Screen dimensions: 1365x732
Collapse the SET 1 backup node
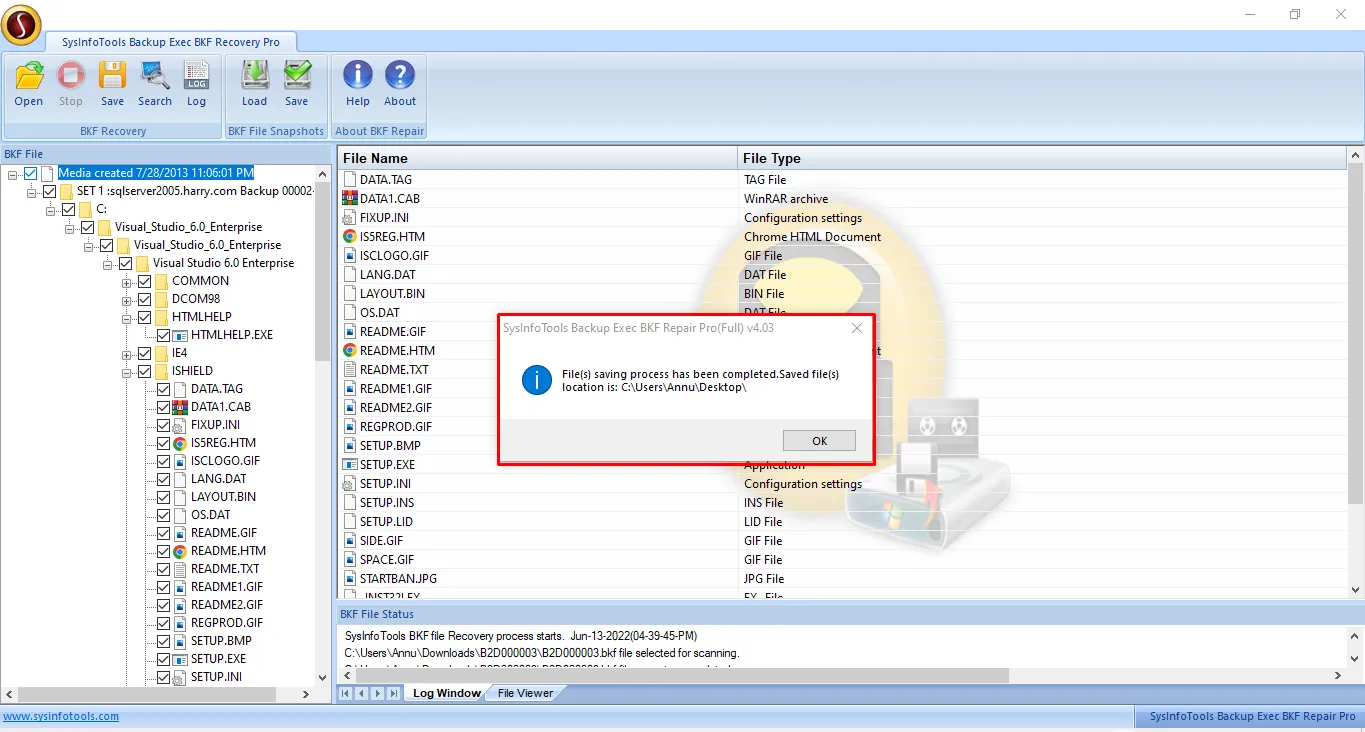(x=32, y=192)
